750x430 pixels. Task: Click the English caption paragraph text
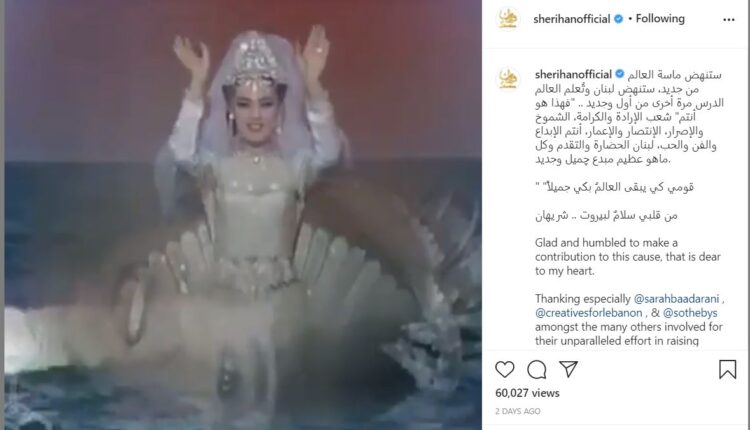point(628,257)
